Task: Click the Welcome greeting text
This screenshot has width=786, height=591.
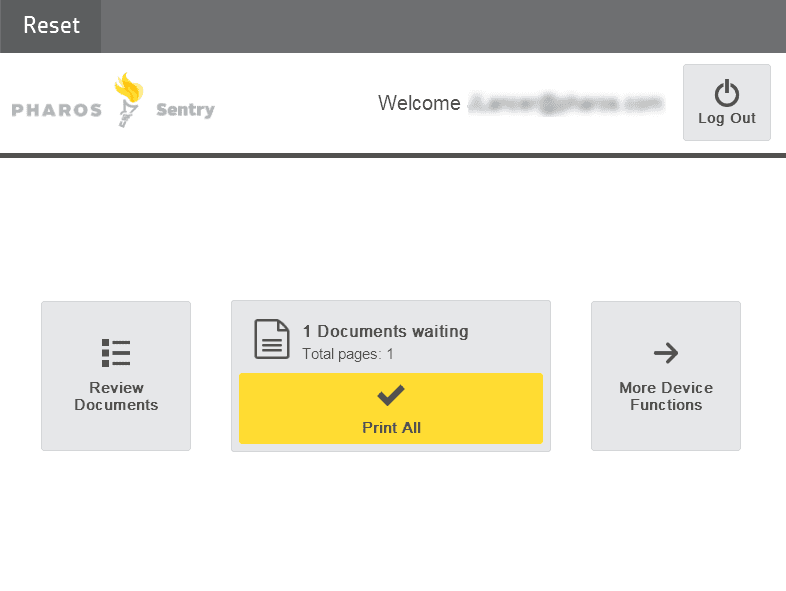Action: point(419,103)
